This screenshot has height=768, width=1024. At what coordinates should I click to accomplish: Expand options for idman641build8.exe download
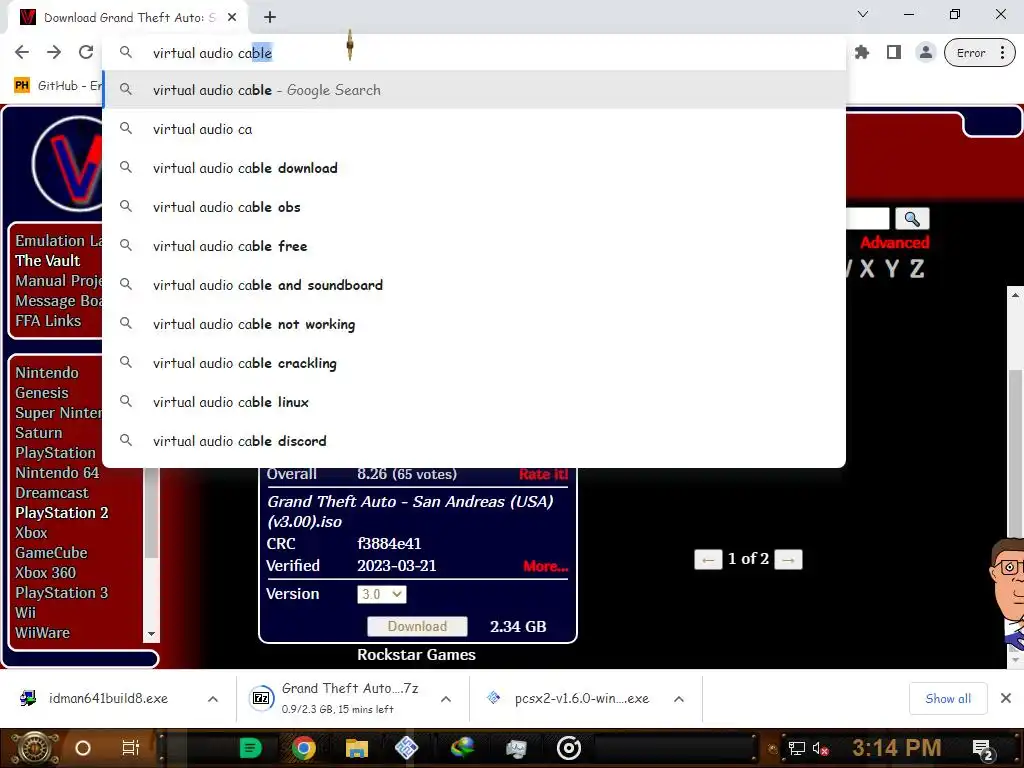[213, 699]
